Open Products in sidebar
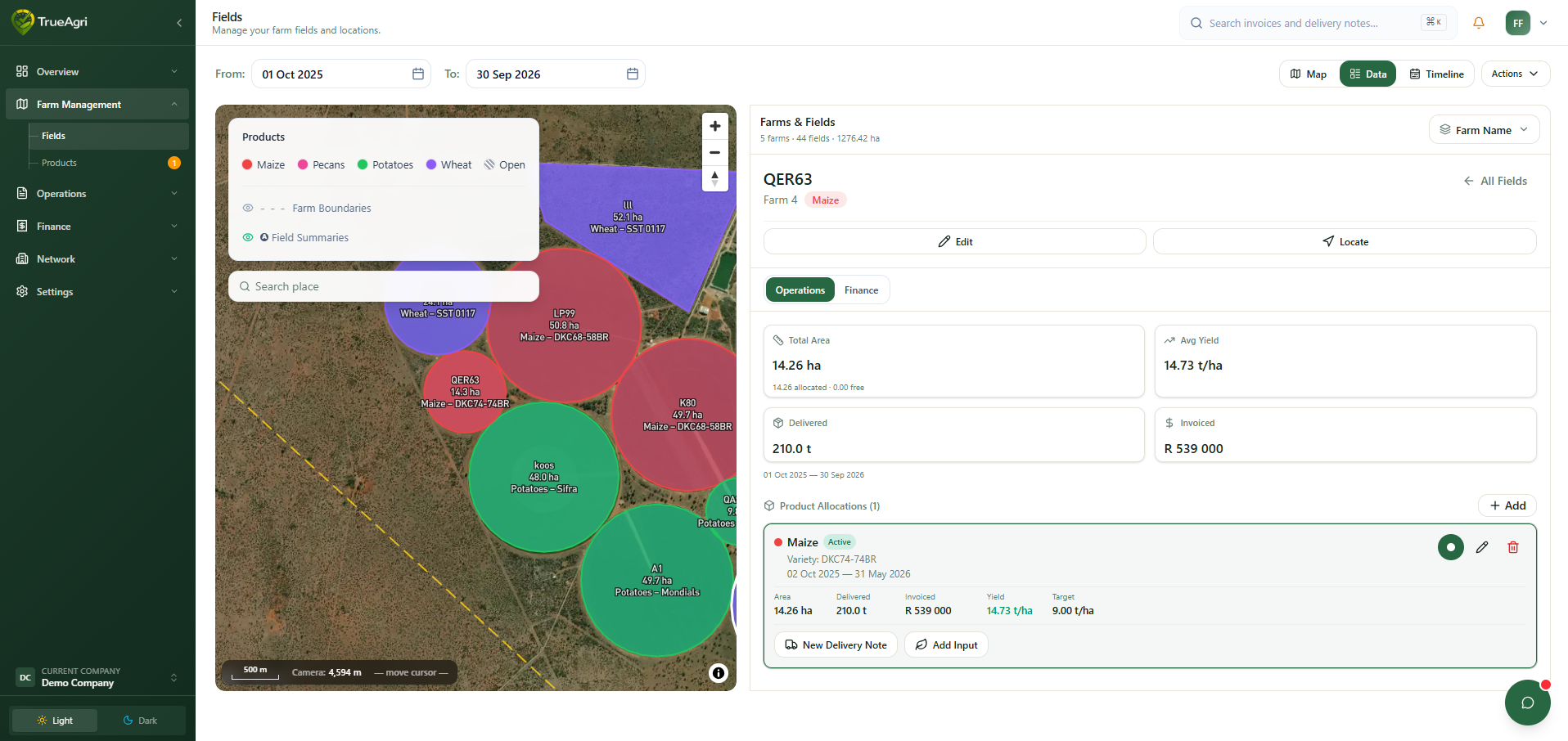The height and width of the screenshot is (741, 1568). click(109, 163)
